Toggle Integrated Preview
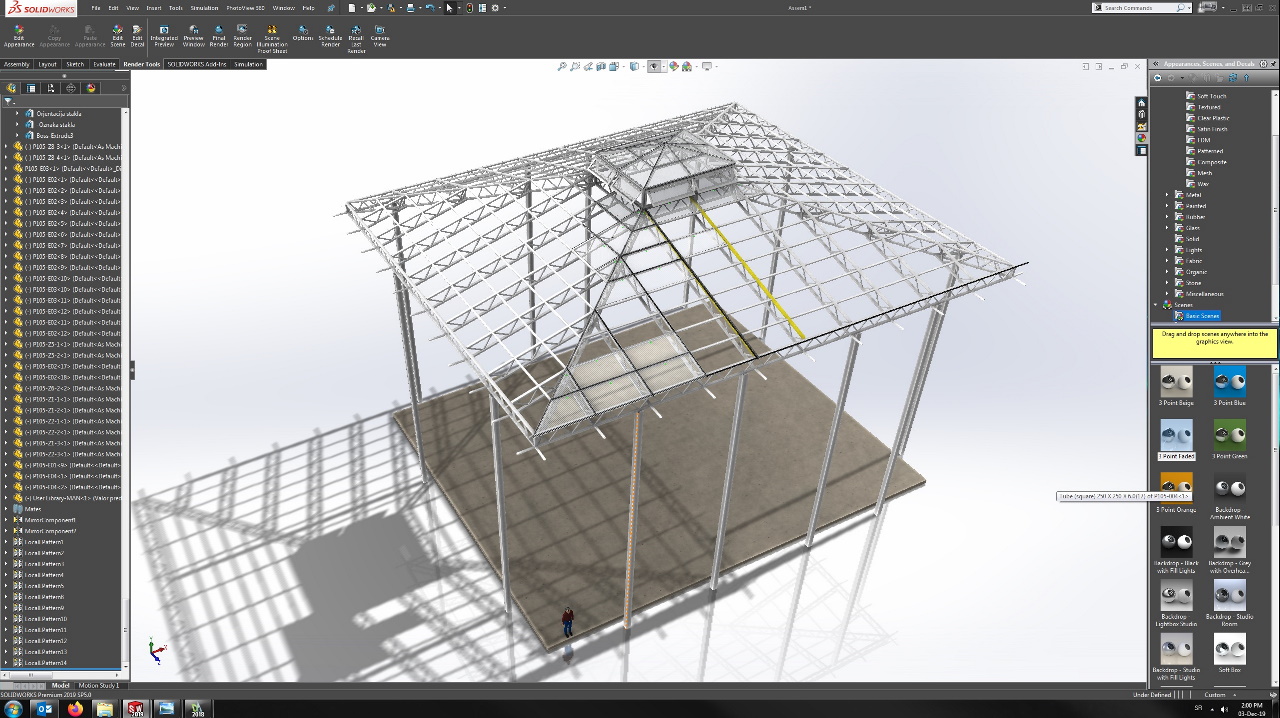The image size is (1280, 718). (x=164, y=35)
